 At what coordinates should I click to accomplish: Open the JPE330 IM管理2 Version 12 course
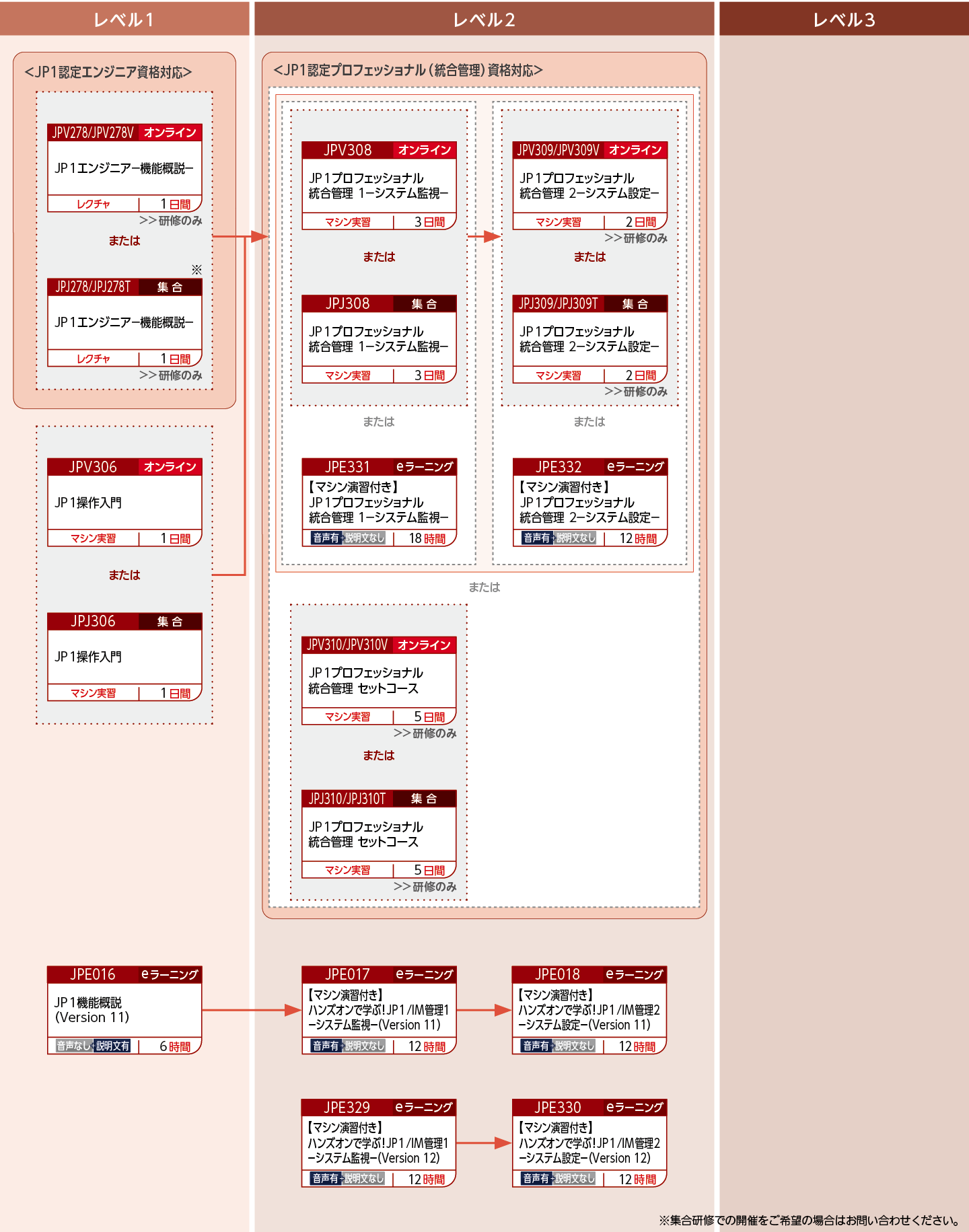pyautogui.click(x=589, y=1143)
